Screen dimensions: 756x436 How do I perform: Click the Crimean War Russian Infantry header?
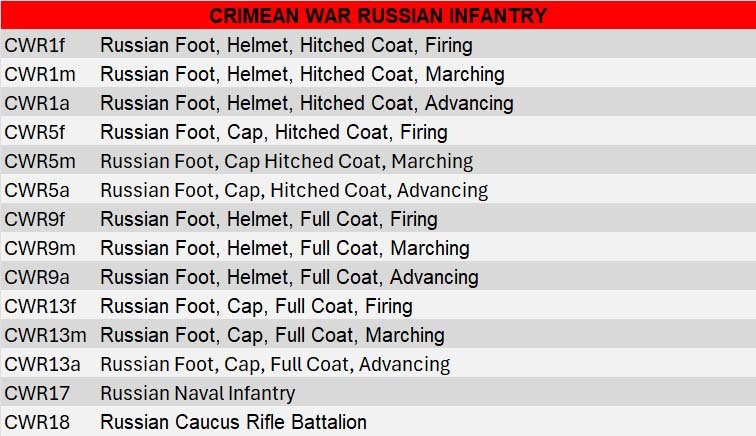(x=378, y=15)
